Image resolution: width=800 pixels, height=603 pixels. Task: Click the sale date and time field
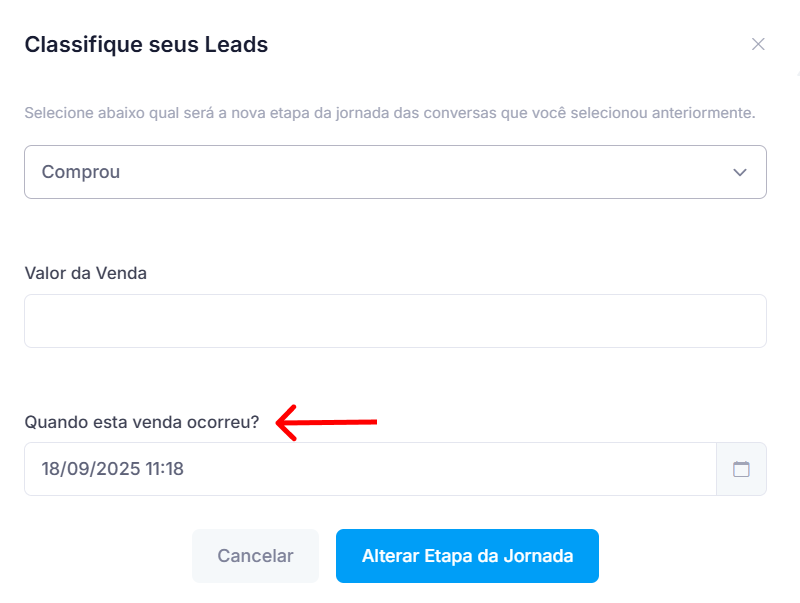point(370,469)
